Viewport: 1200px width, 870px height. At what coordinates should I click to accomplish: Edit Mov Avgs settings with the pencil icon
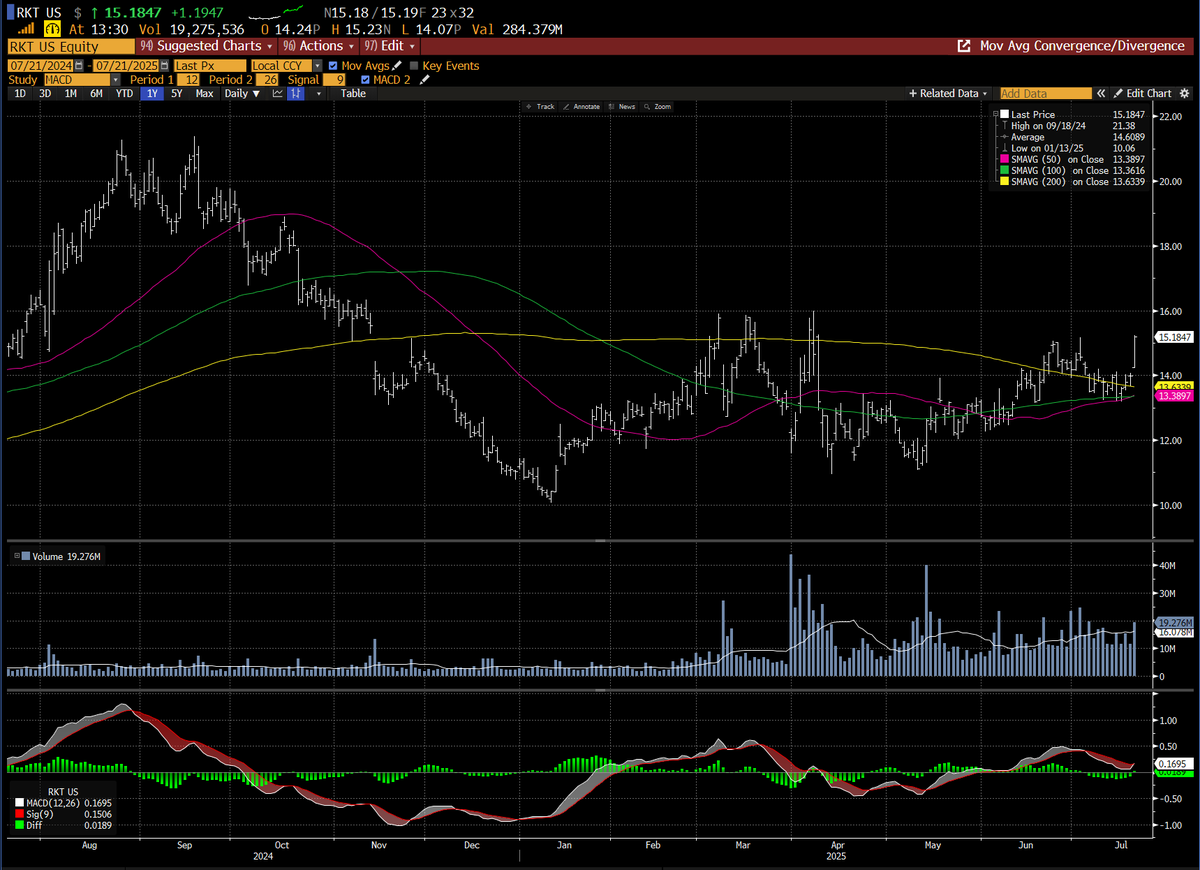click(397, 66)
